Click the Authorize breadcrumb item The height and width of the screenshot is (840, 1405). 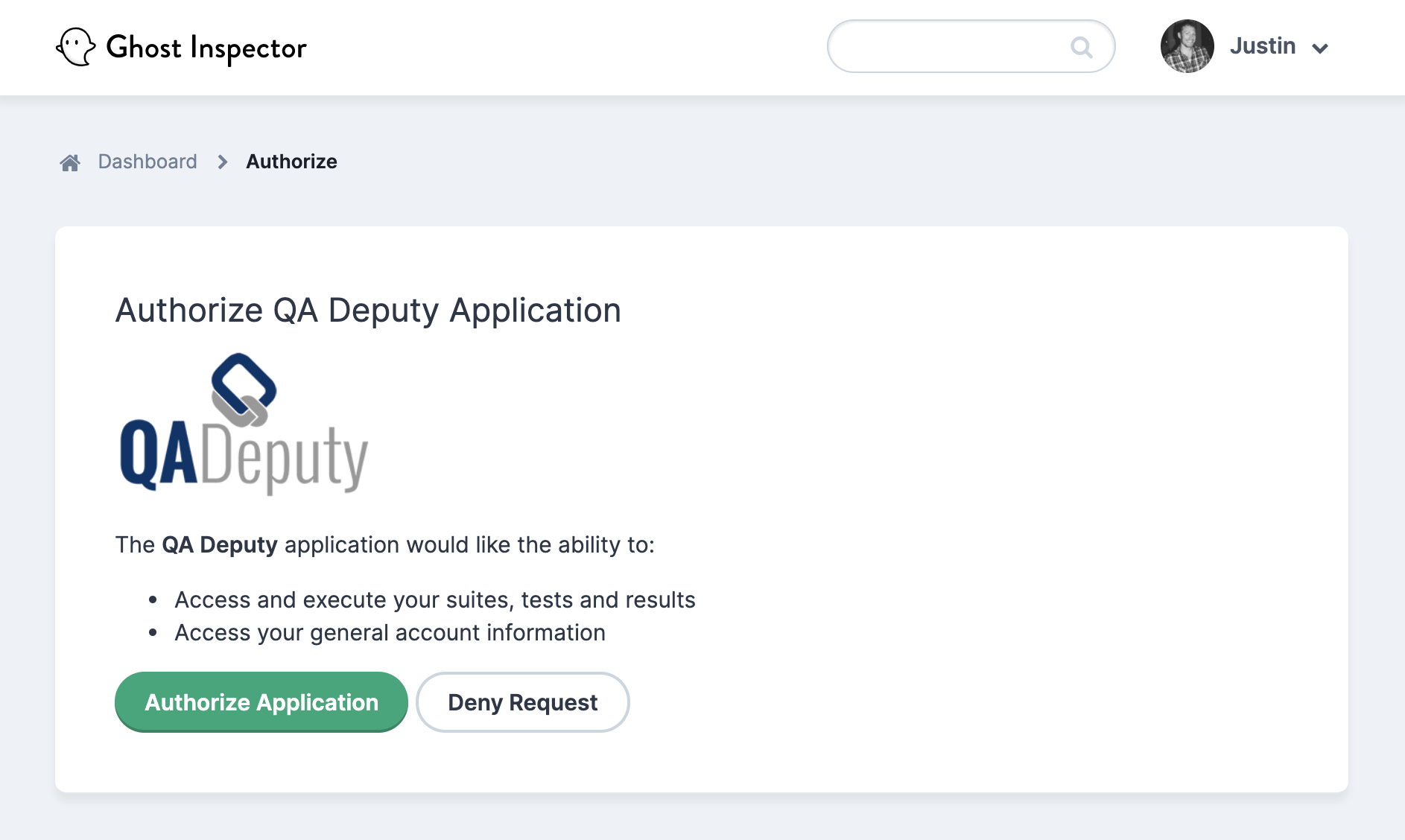[x=291, y=162]
